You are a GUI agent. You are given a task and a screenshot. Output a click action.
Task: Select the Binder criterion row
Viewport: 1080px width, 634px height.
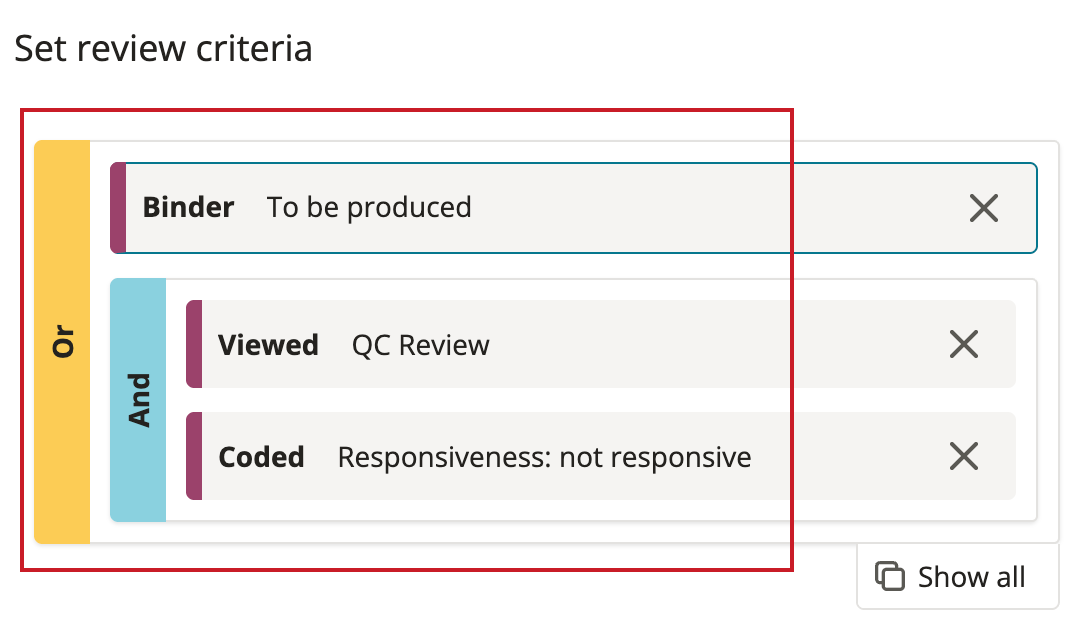(x=574, y=208)
